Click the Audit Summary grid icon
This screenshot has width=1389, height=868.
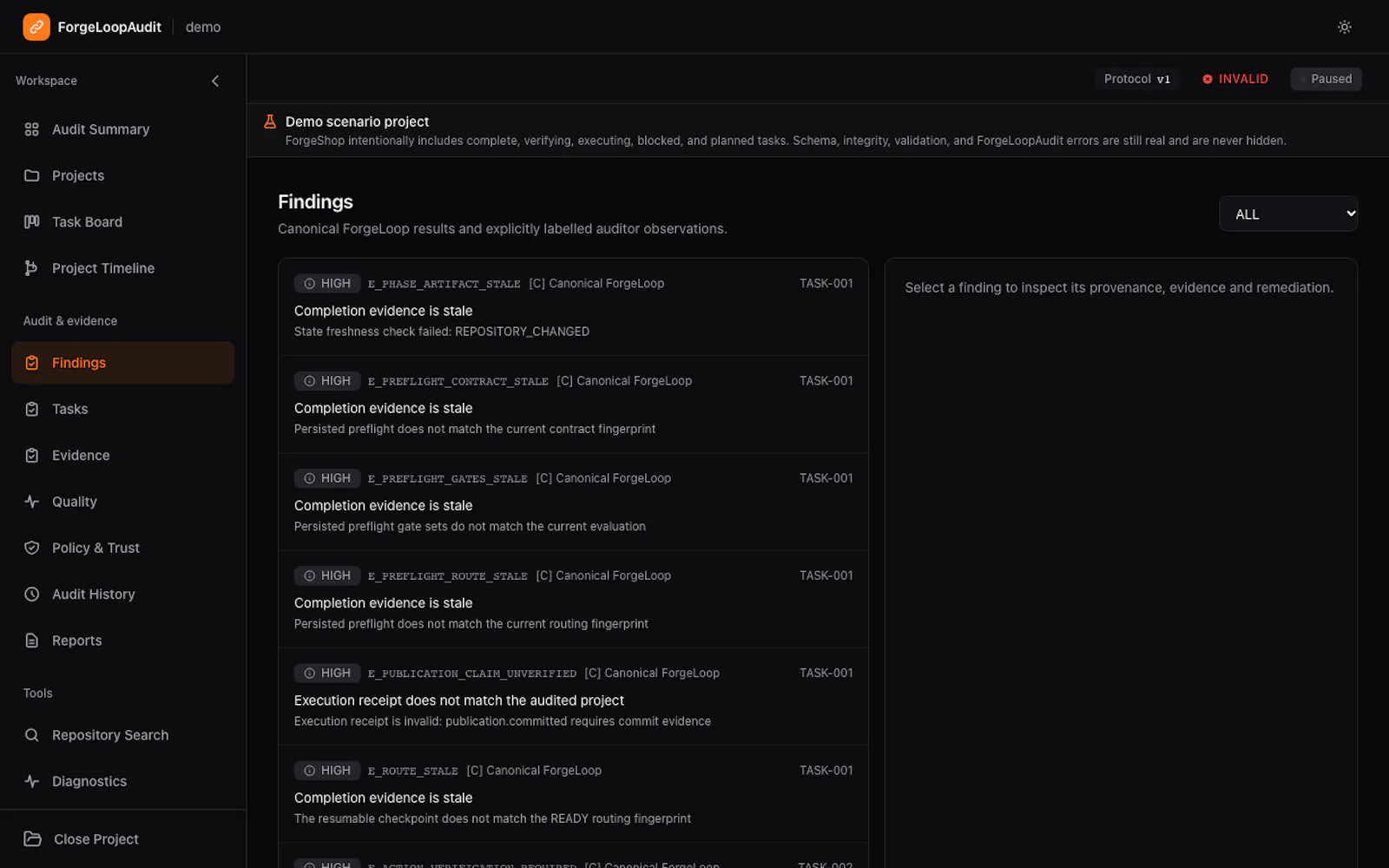click(x=32, y=129)
